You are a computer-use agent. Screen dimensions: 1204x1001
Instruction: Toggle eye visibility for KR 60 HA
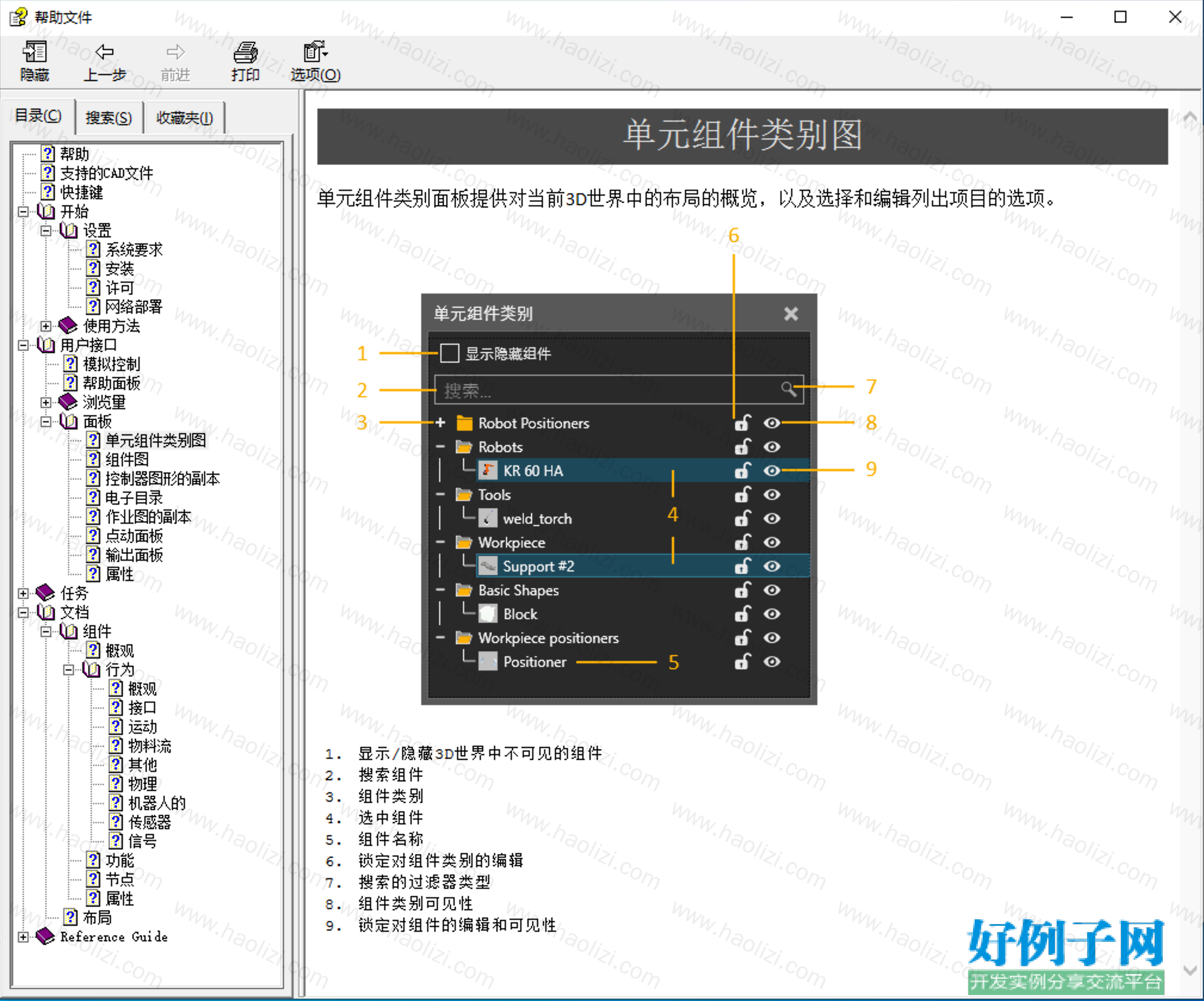coord(771,471)
